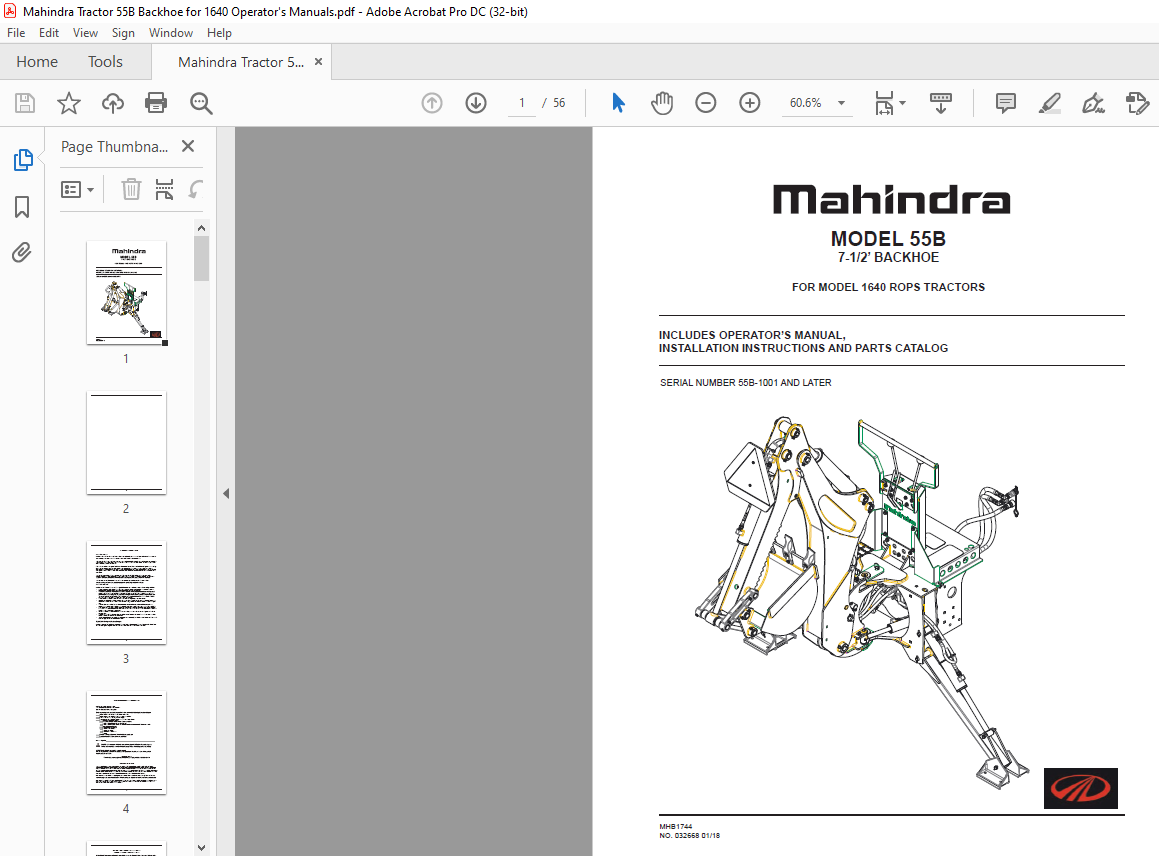Viewport: 1159px width, 856px height.
Task: Select page 4 thumbnail
Action: [x=126, y=742]
